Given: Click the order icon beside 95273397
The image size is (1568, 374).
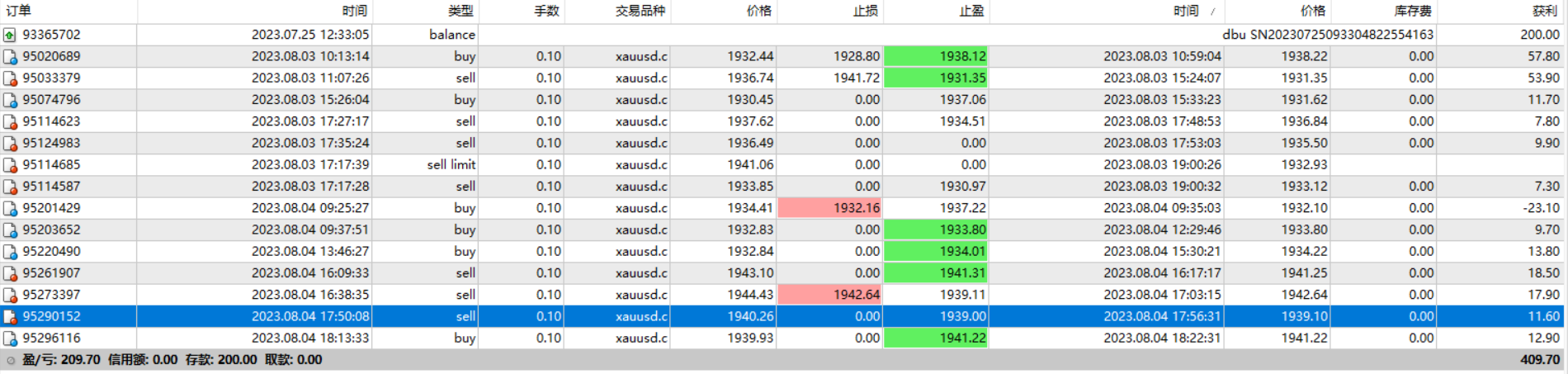Looking at the screenshot, I should pos(10,295).
